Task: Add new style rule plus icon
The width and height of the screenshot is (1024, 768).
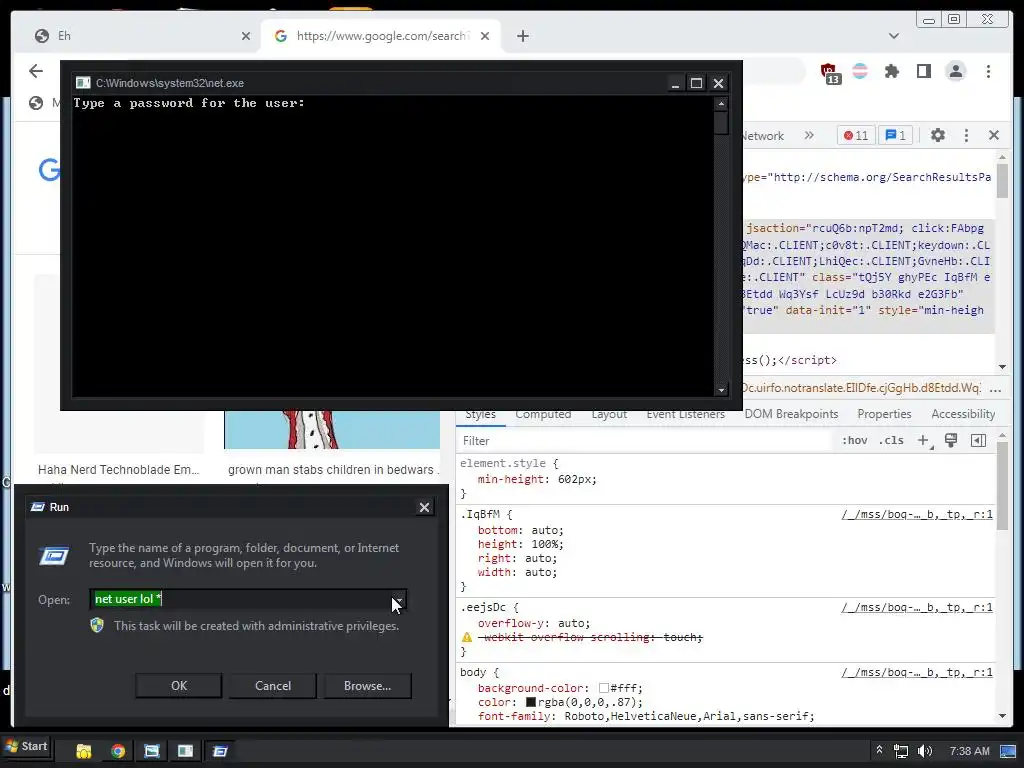Action: coord(923,441)
